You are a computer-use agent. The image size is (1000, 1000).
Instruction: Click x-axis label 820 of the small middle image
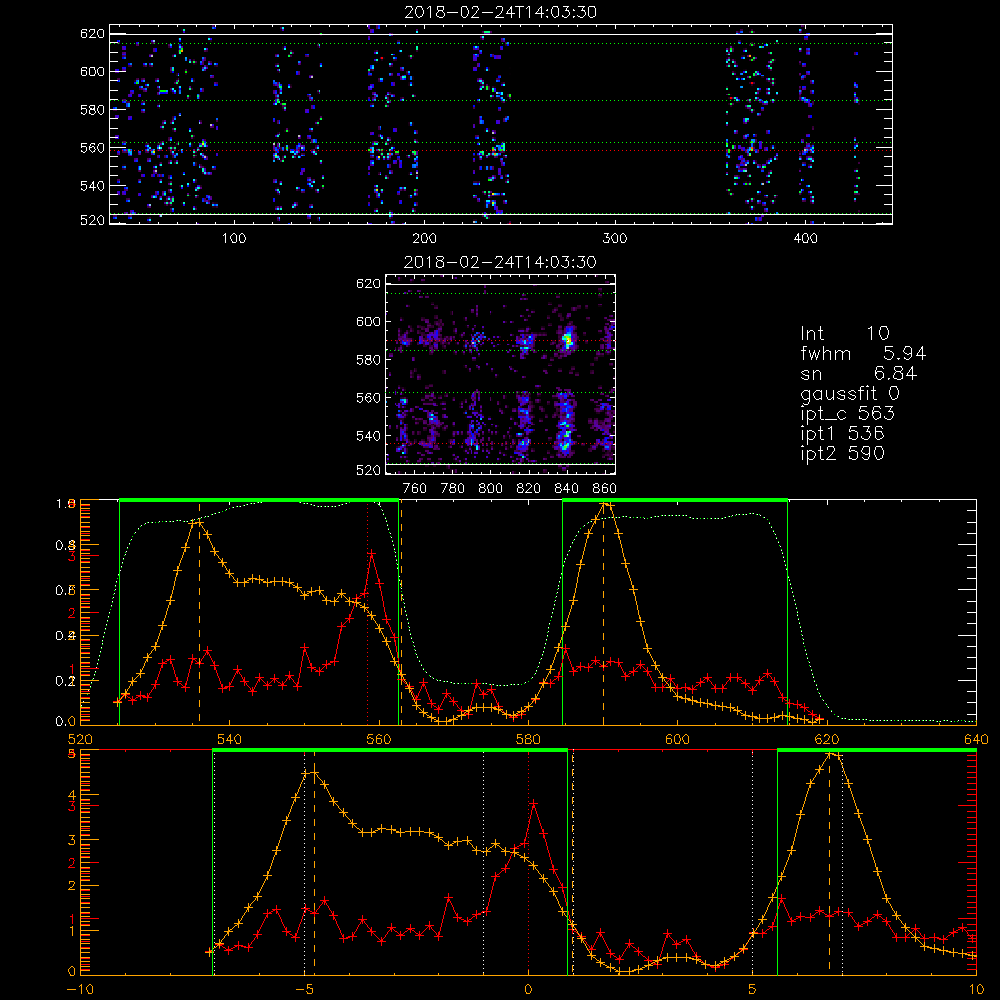coord(529,489)
